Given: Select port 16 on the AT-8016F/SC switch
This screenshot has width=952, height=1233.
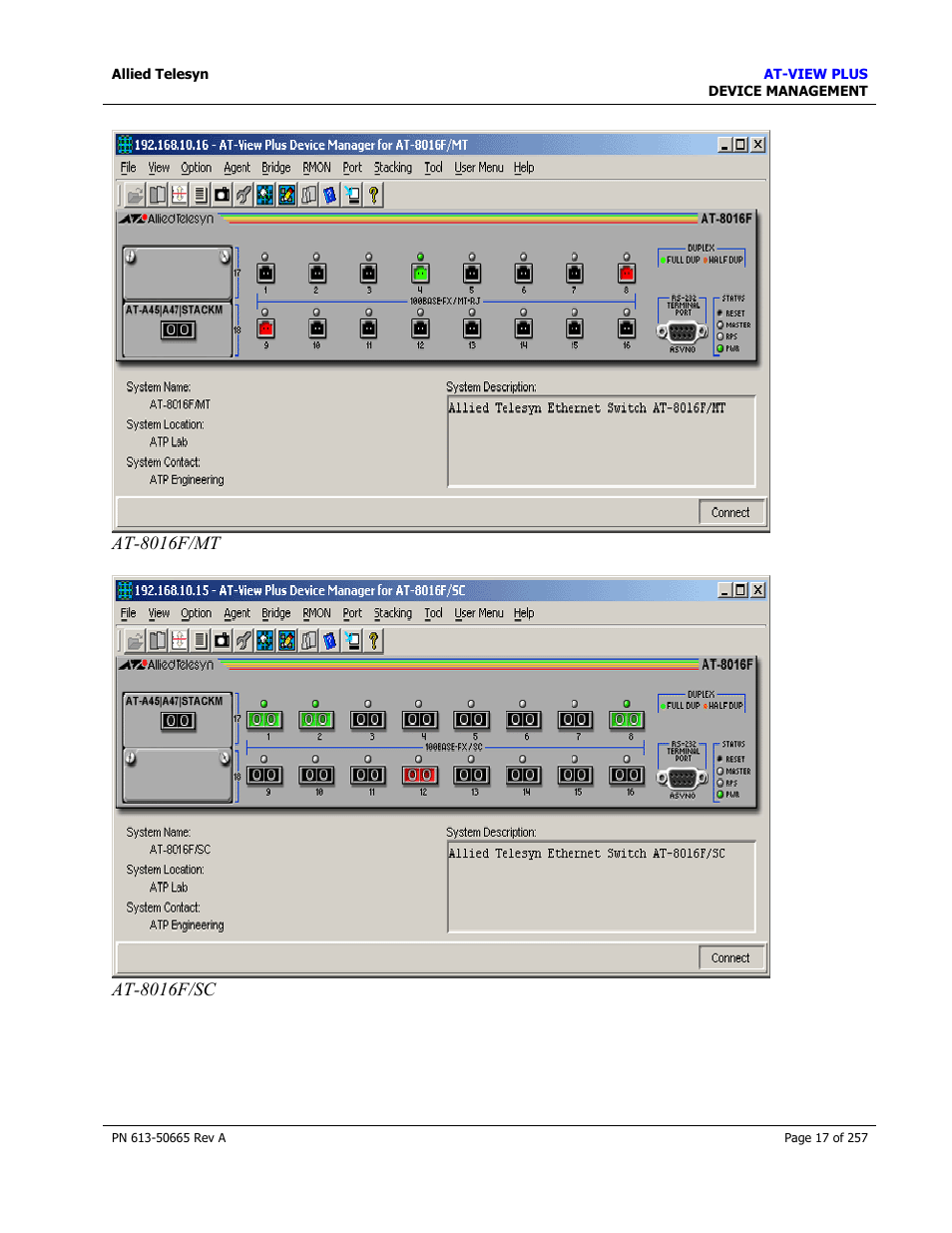Looking at the screenshot, I should tap(627, 775).
